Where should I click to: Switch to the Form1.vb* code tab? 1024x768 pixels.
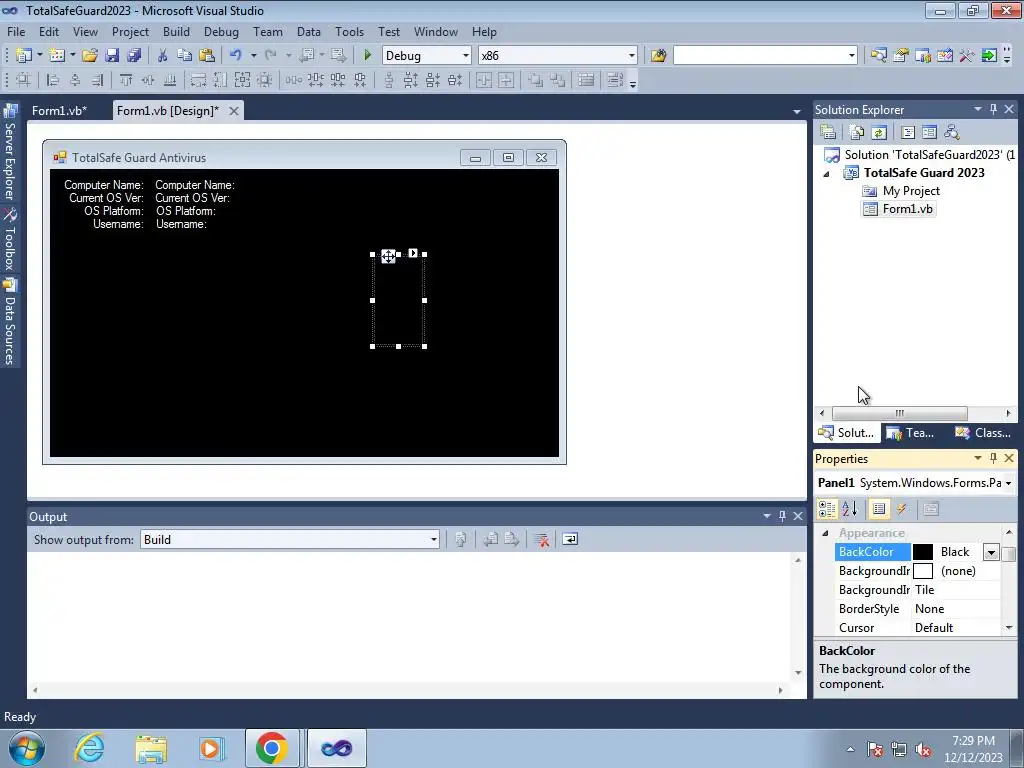tap(59, 110)
